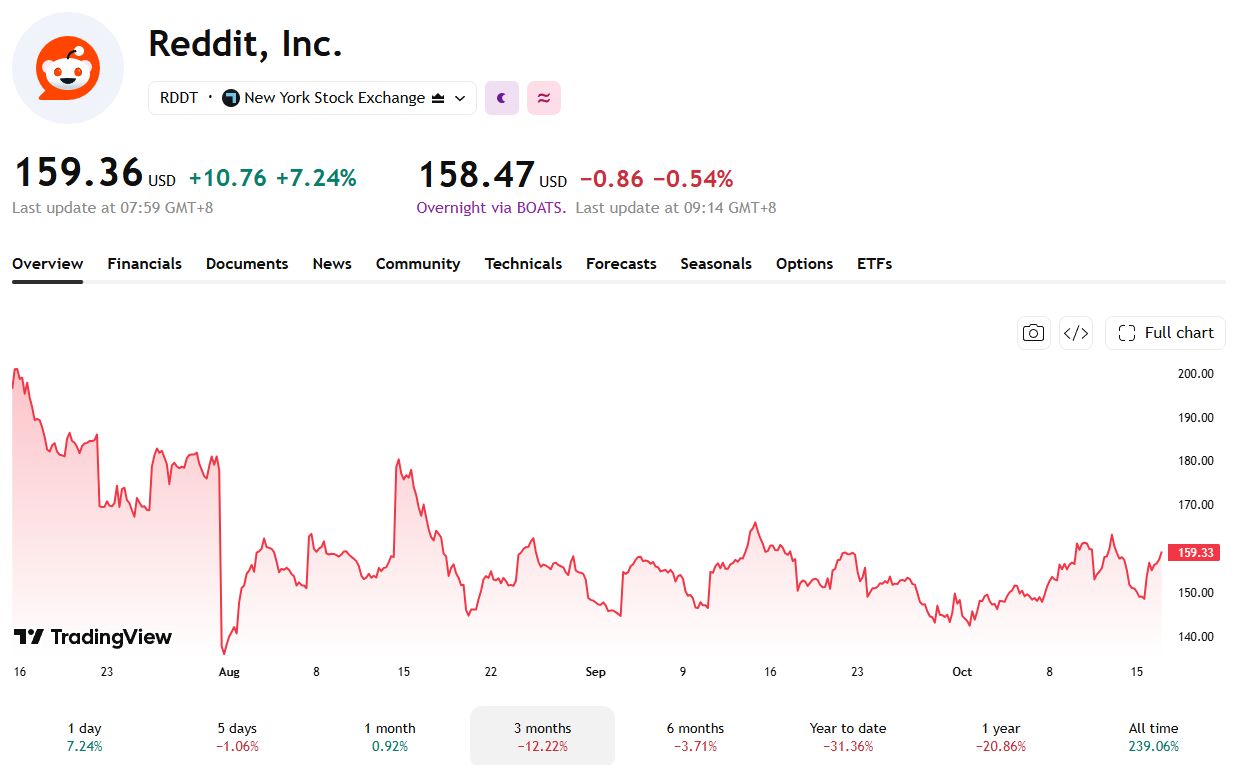
Task: Click the 'Last update at 09:14 GMT+8' text
Action: click(x=676, y=208)
